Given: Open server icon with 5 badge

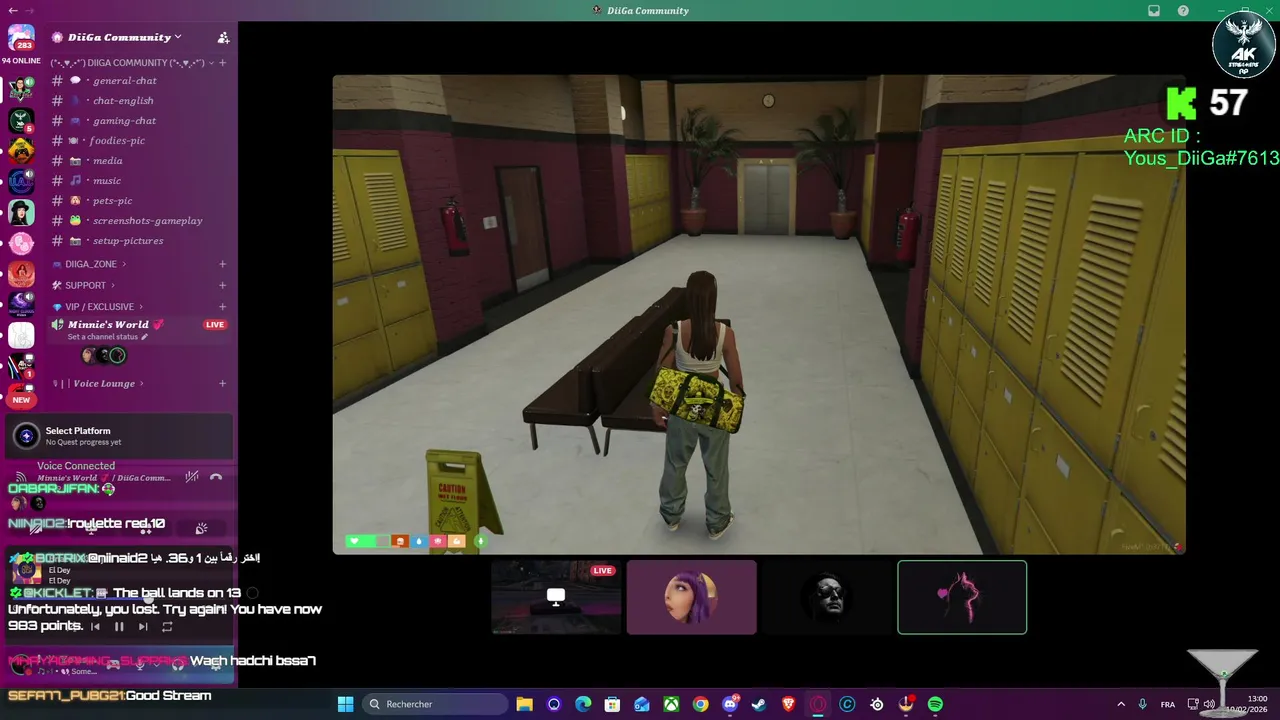Looking at the screenshot, I should pos(21,121).
